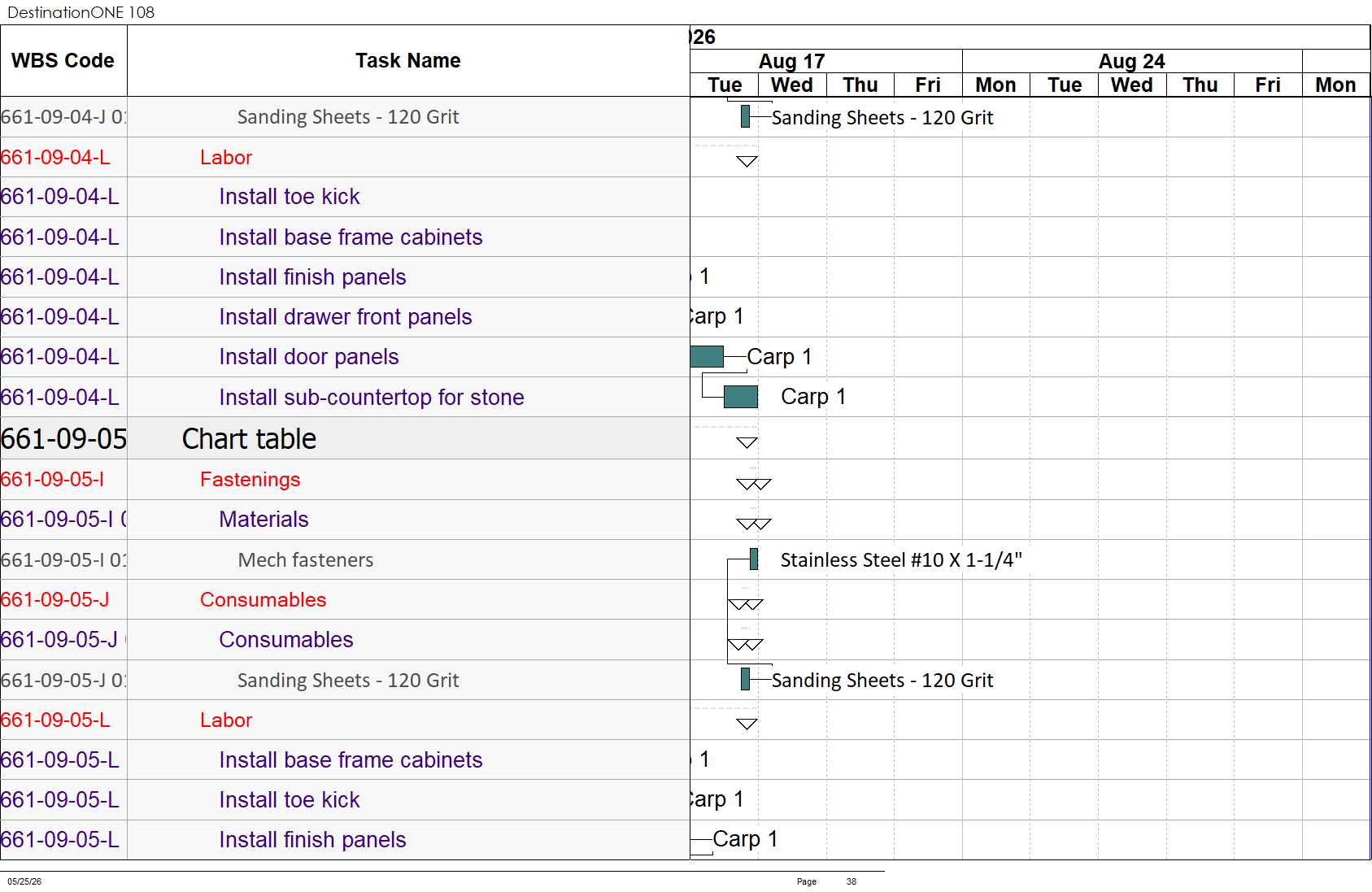Select the Fri column under Aug 24
Image resolution: width=1372 pixels, height=892 pixels.
tap(1268, 85)
